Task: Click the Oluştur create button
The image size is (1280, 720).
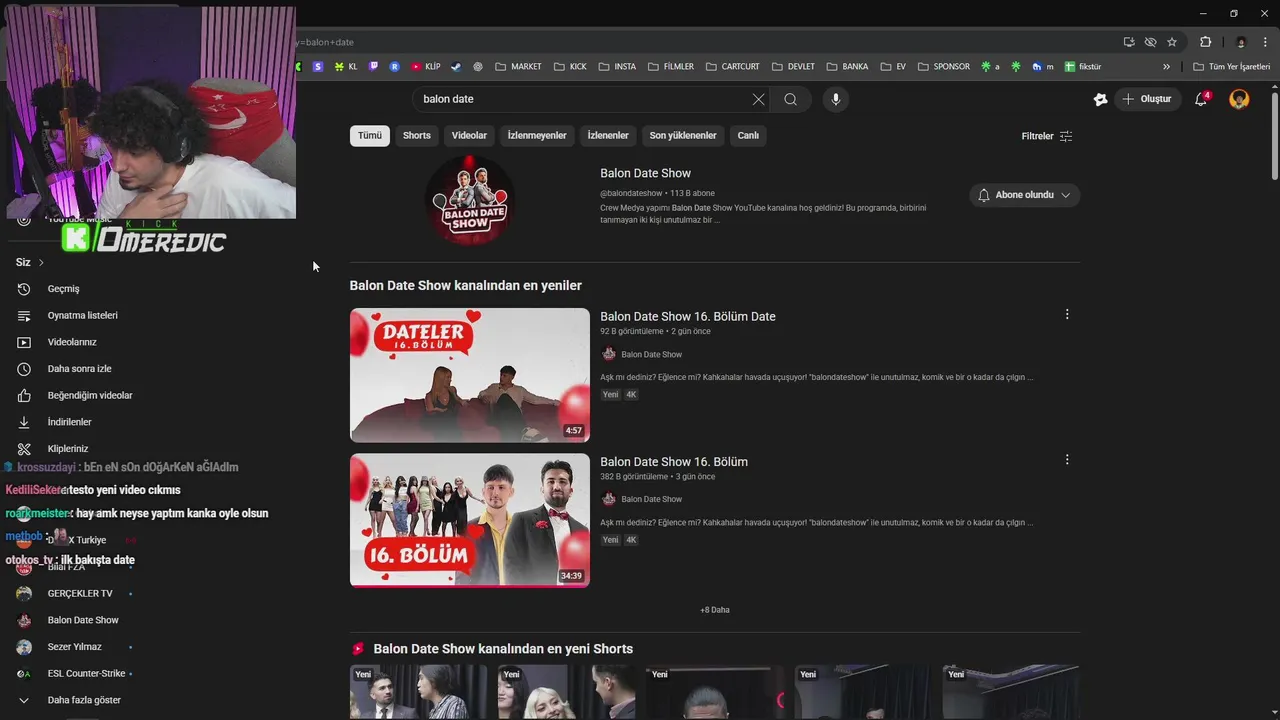Action: tap(1147, 99)
